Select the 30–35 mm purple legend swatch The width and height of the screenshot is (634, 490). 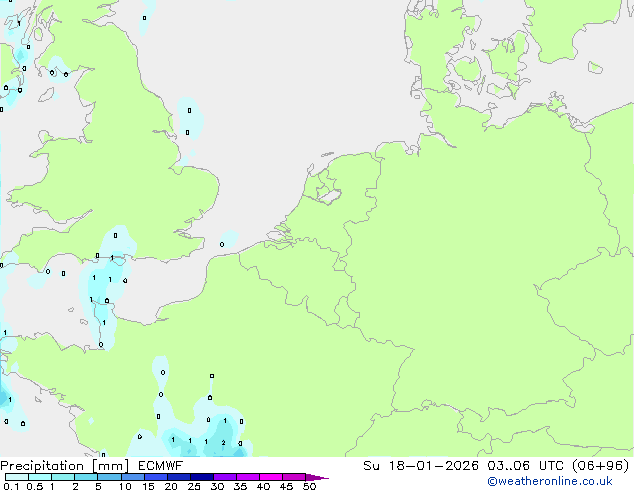point(225,477)
